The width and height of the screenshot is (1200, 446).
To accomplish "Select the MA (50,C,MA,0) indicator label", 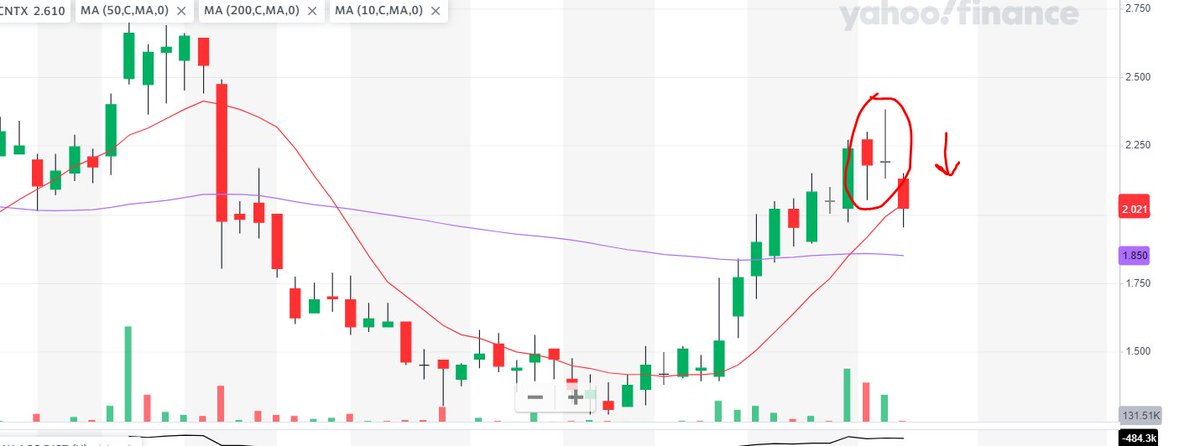I will click(127, 12).
